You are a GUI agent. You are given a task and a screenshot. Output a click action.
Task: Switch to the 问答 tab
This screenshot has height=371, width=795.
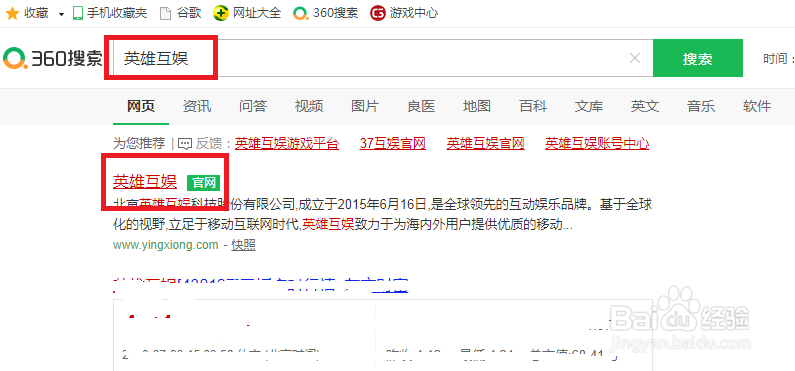pyautogui.click(x=253, y=106)
